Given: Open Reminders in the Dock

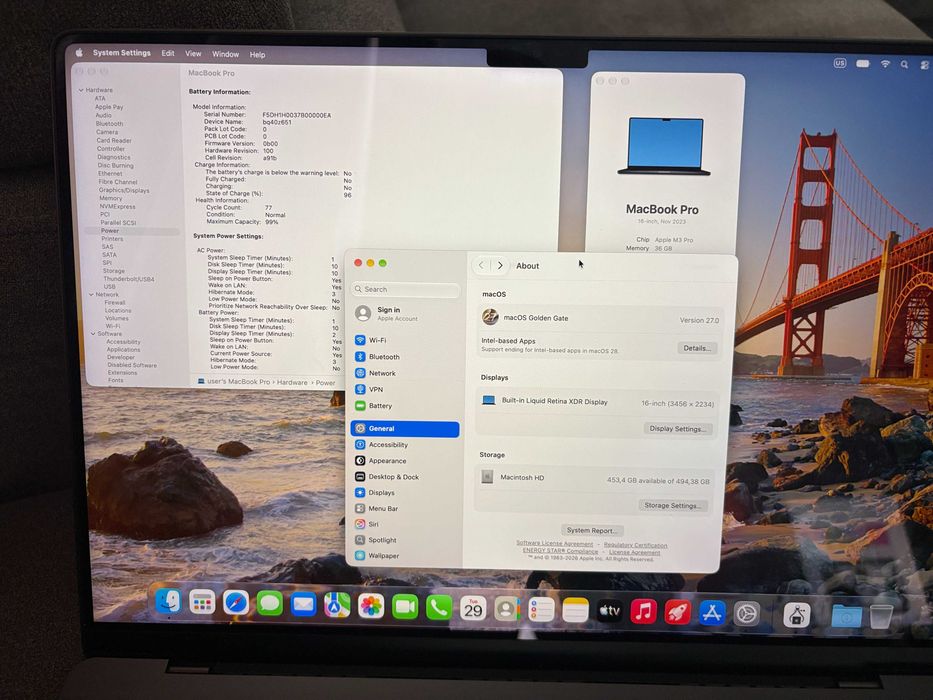Looking at the screenshot, I should click(541, 610).
